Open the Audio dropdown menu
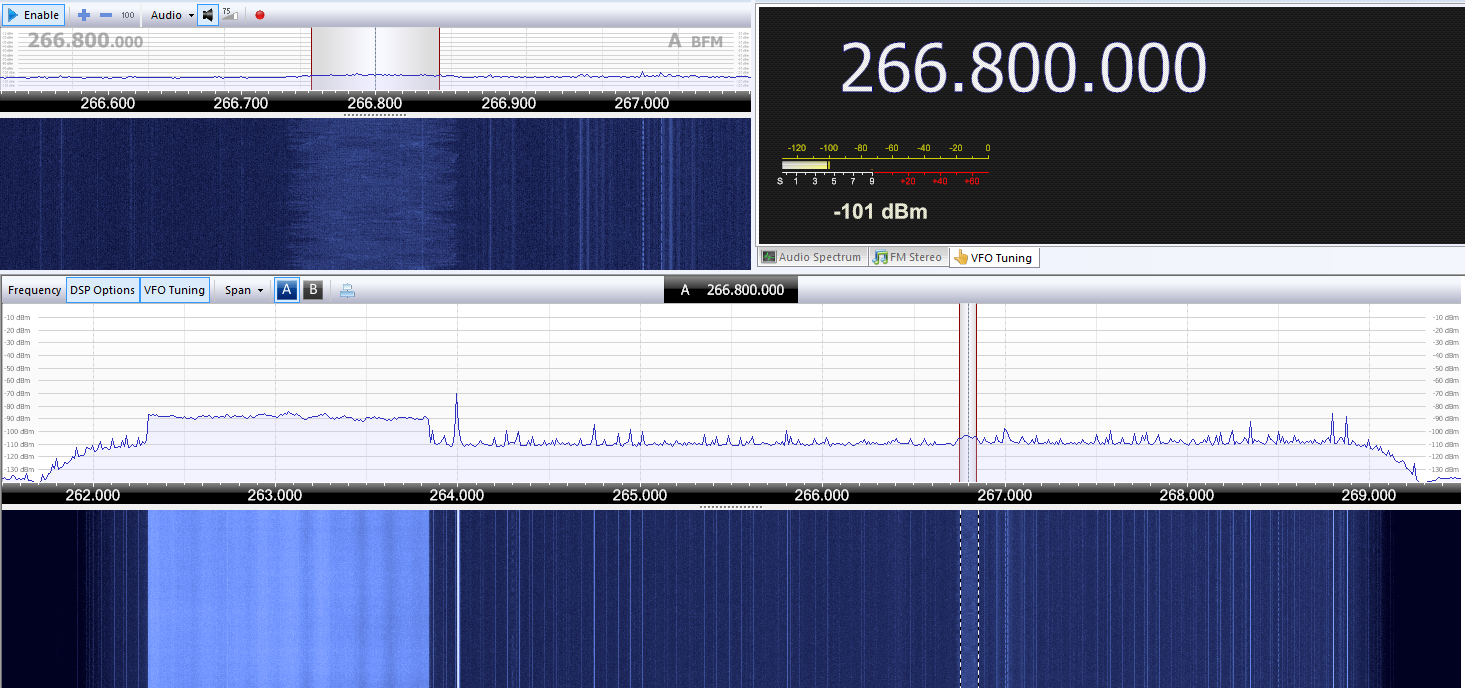 click(x=172, y=15)
